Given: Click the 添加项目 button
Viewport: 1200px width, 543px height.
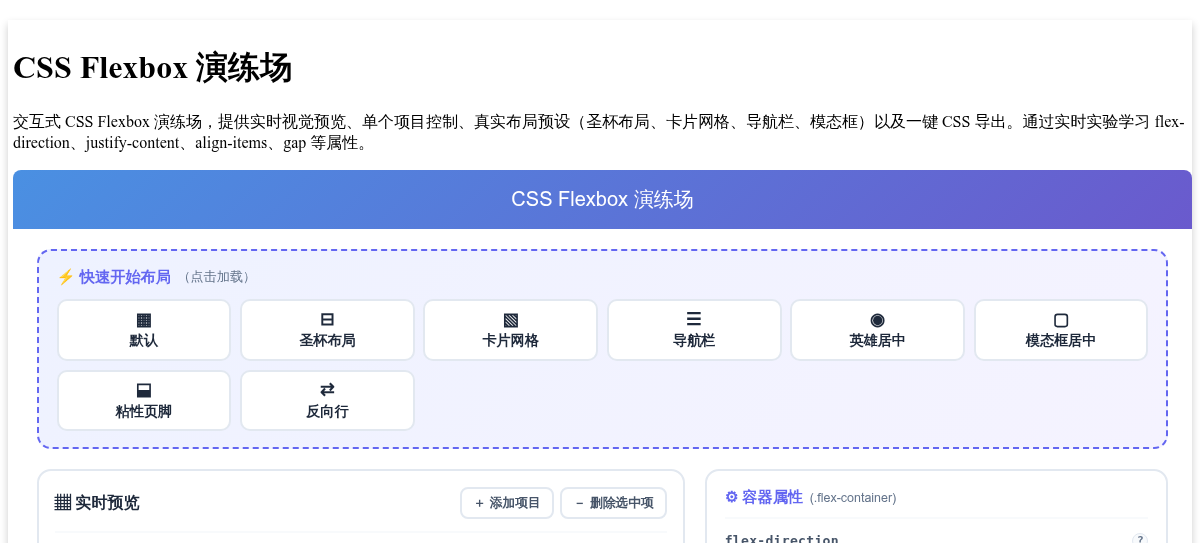Looking at the screenshot, I should 507,503.
